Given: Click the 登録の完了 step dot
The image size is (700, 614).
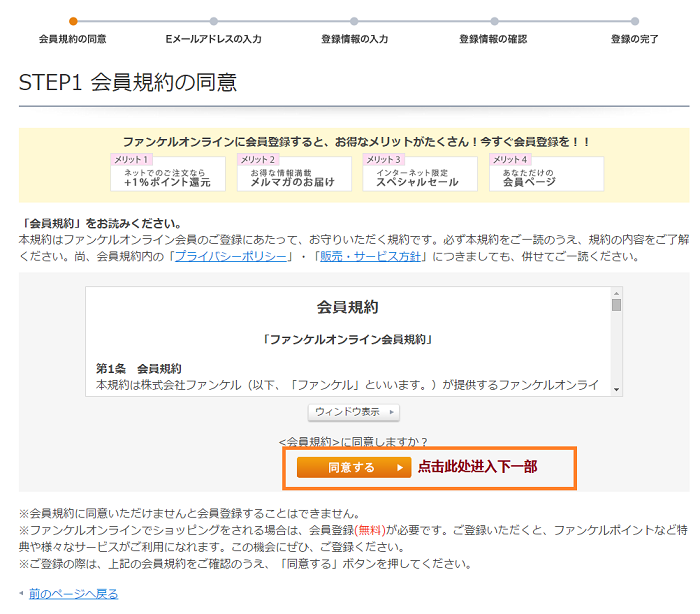Looking at the screenshot, I should point(635,20).
